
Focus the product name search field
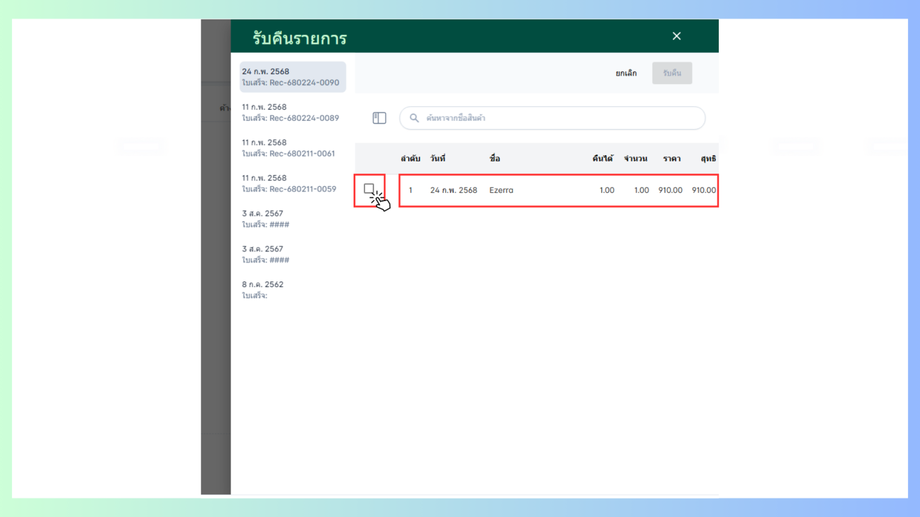[x=552, y=118]
